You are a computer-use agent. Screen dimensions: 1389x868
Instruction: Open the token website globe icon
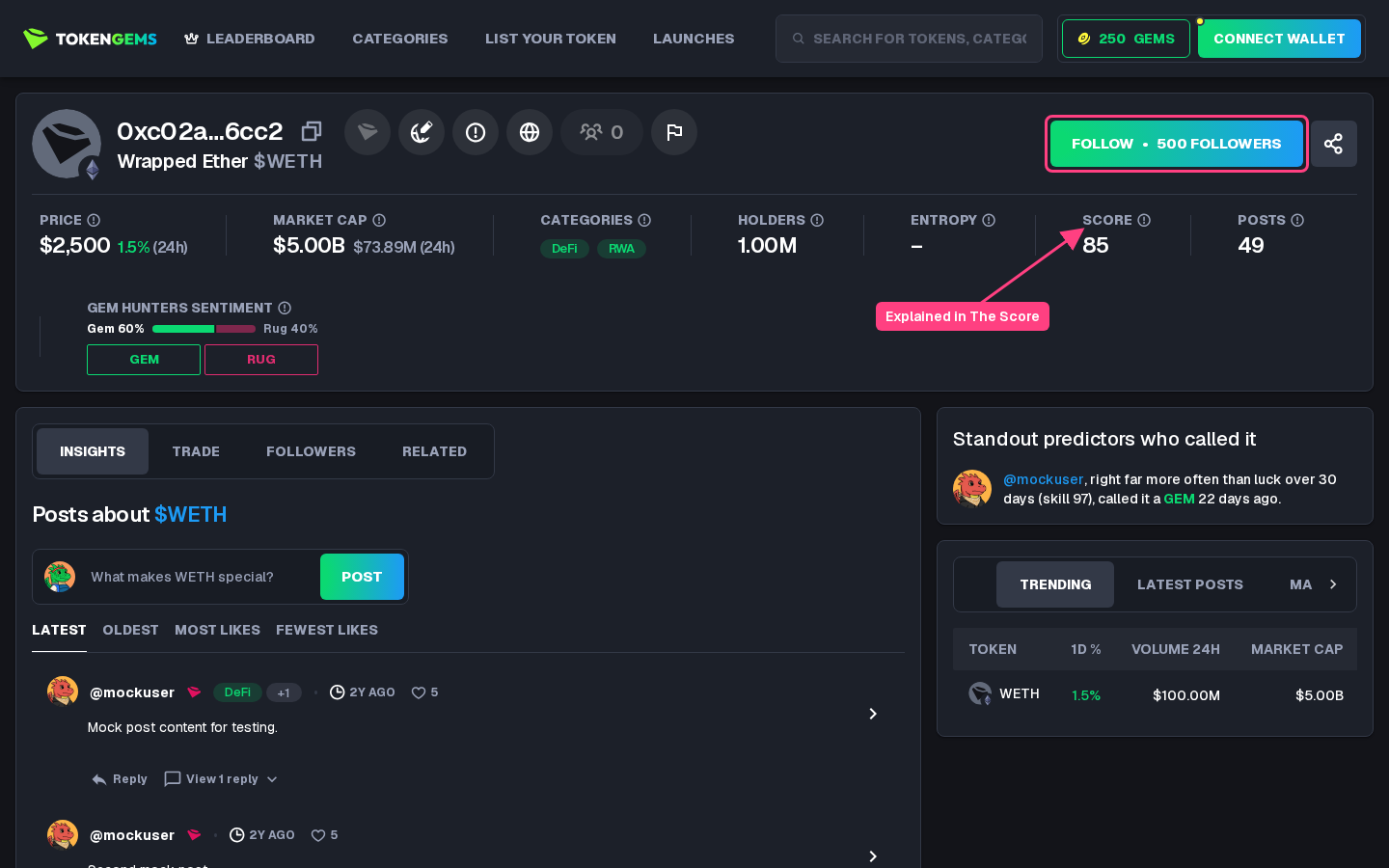(x=530, y=132)
